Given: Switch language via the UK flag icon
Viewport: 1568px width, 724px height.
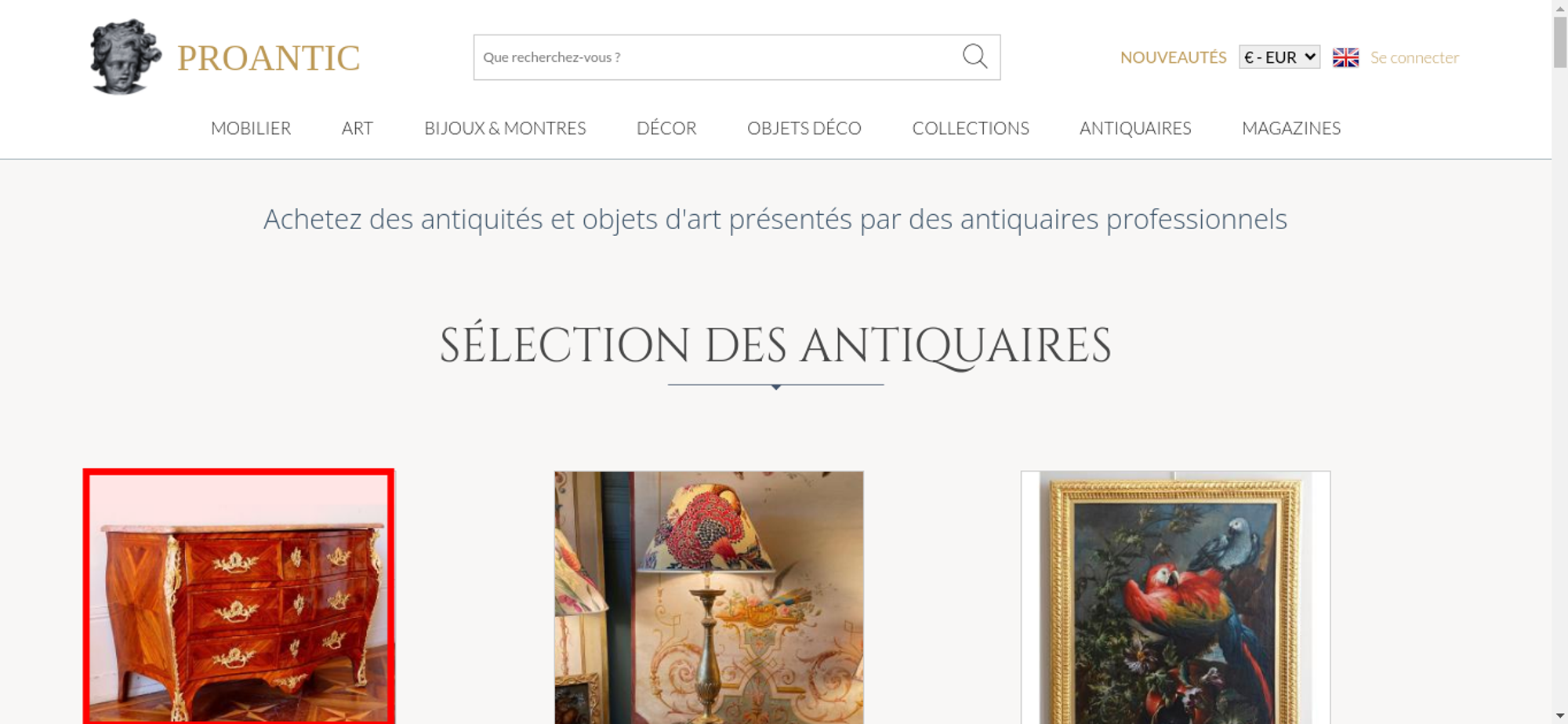Looking at the screenshot, I should tap(1345, 57).
